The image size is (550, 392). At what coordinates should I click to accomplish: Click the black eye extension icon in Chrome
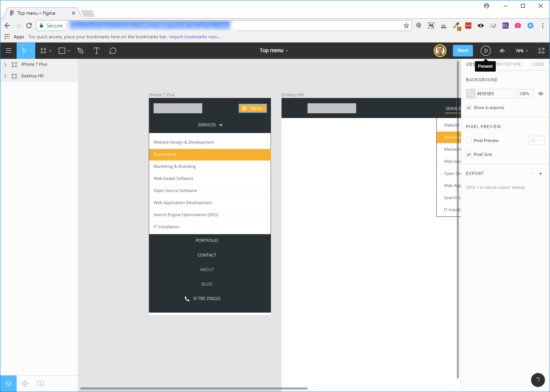click(x=481, y=26)
